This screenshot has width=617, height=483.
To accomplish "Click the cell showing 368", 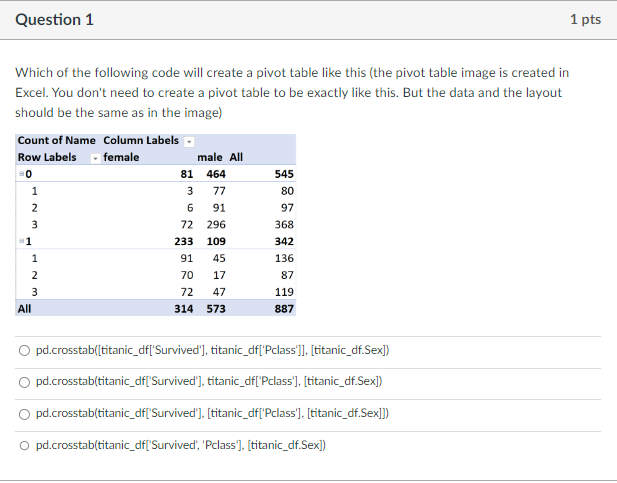I will pyautogui.click(x=284, y=224).
